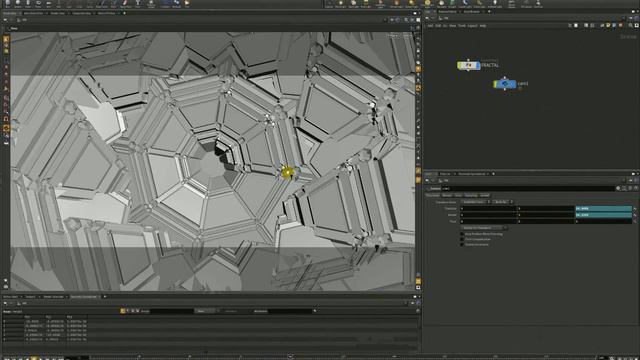640x360 pixels.
Task: Open the Transform Order dropdown
Action: pyautogui.click(x=476, y=202)
